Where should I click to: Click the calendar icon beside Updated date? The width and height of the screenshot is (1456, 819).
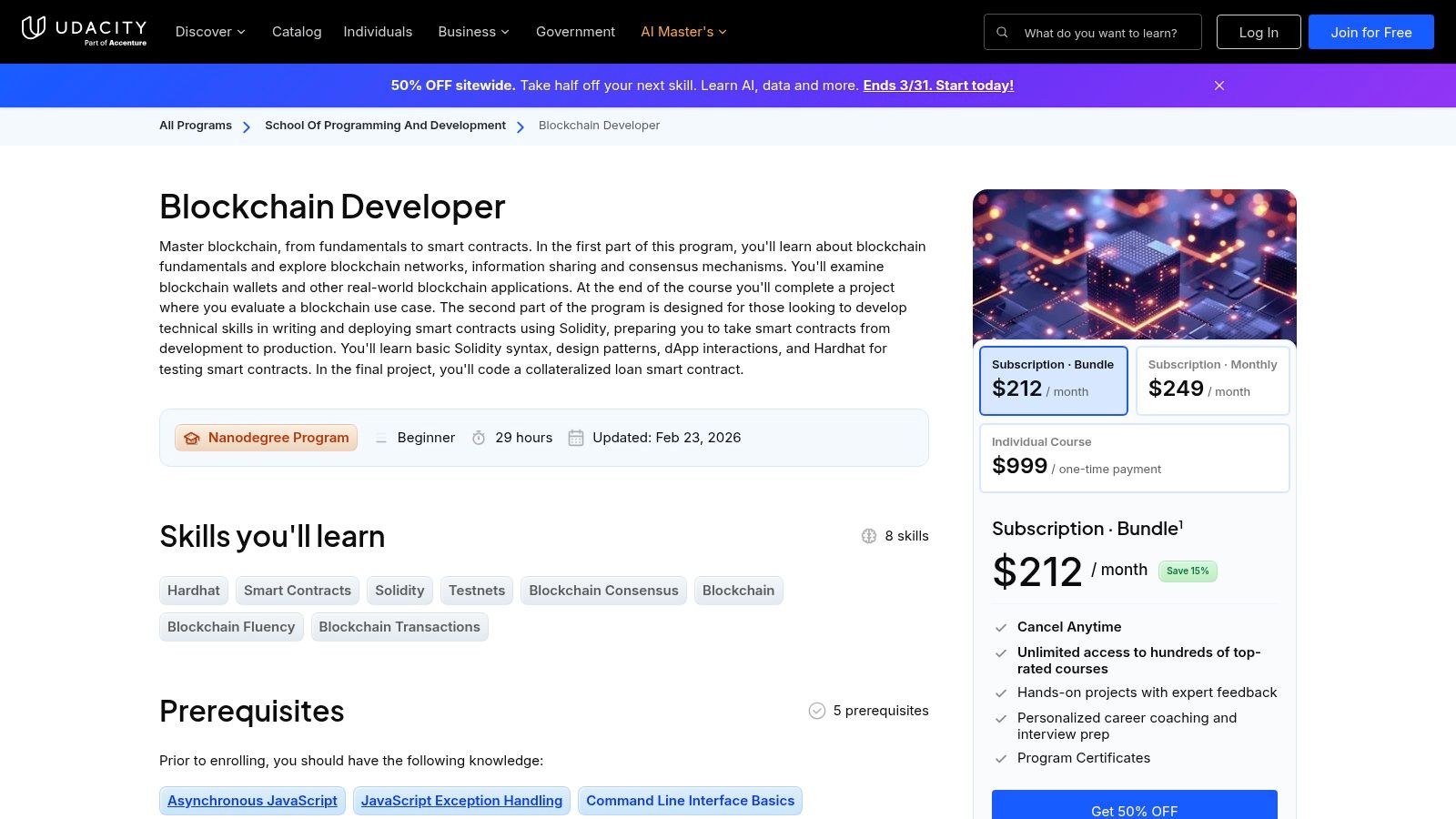[x=576, y=438]
